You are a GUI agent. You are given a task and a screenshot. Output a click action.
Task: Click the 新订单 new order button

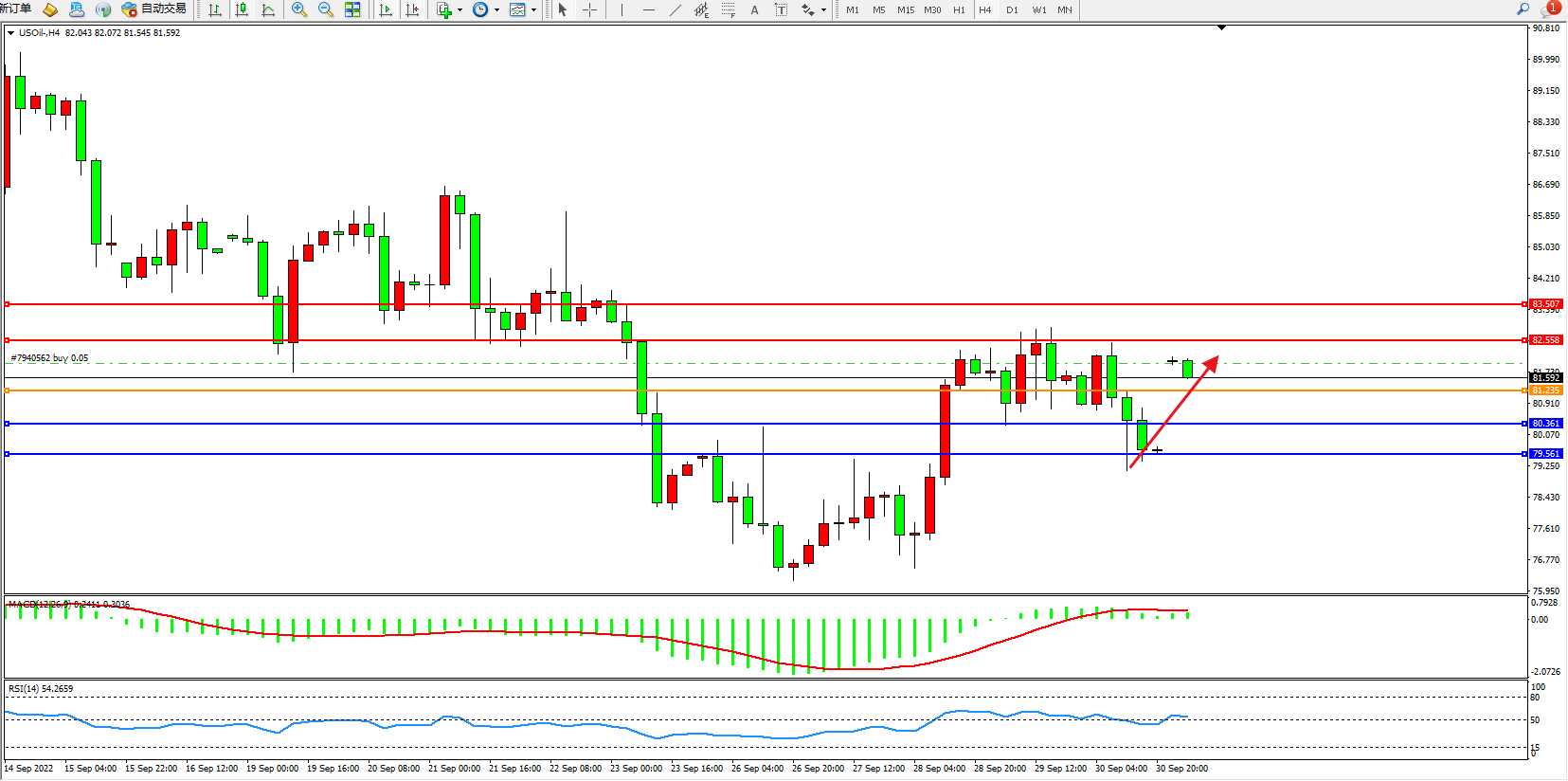coord(15,9)
